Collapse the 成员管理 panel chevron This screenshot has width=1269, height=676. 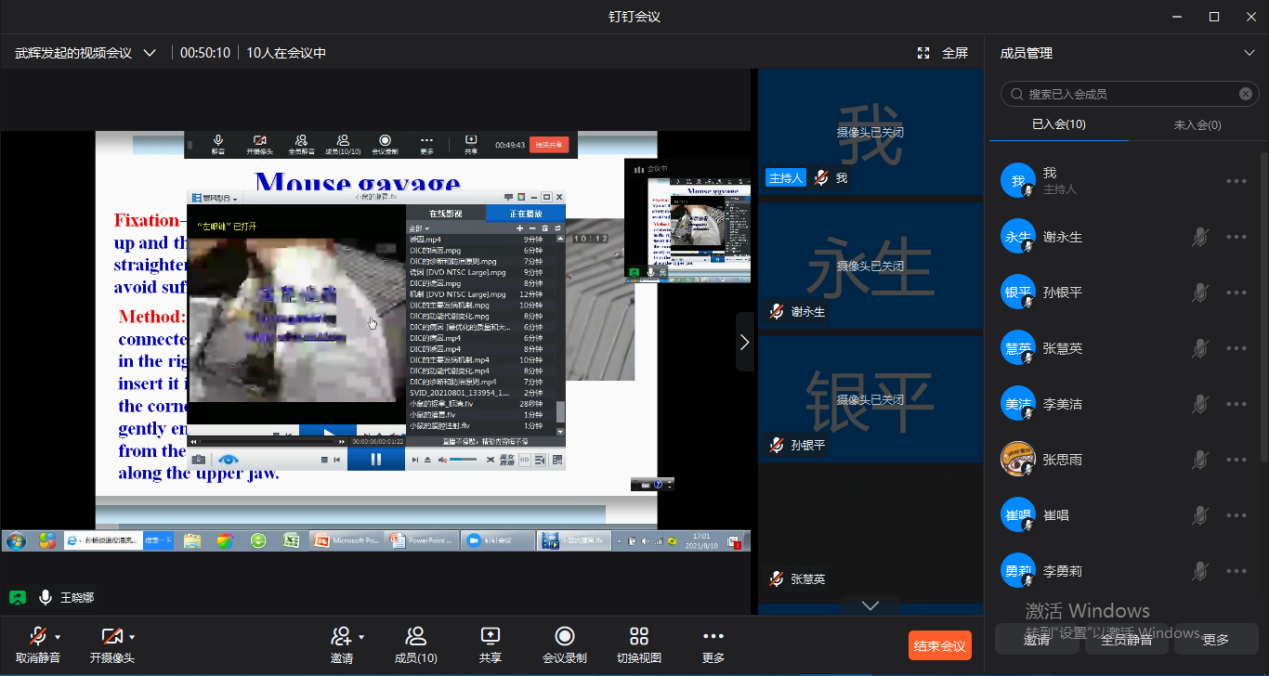(x=1248, y=53)
